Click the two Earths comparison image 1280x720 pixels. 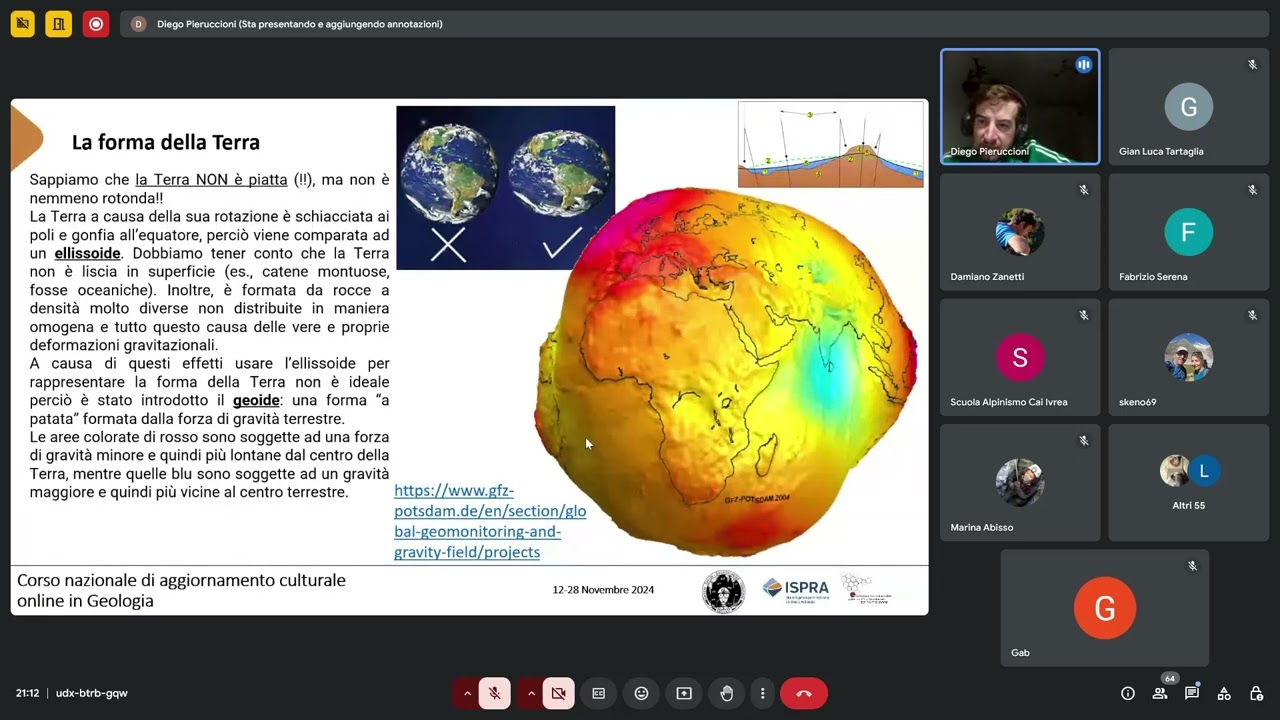(x=505, y=188)
